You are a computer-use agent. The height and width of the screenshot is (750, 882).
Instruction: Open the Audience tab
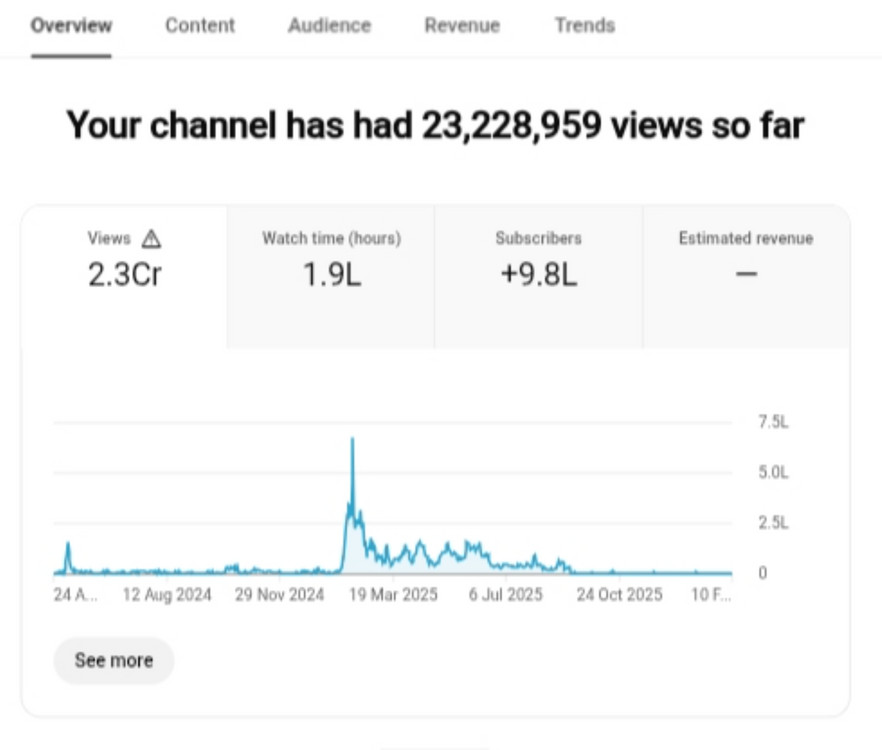329,26
